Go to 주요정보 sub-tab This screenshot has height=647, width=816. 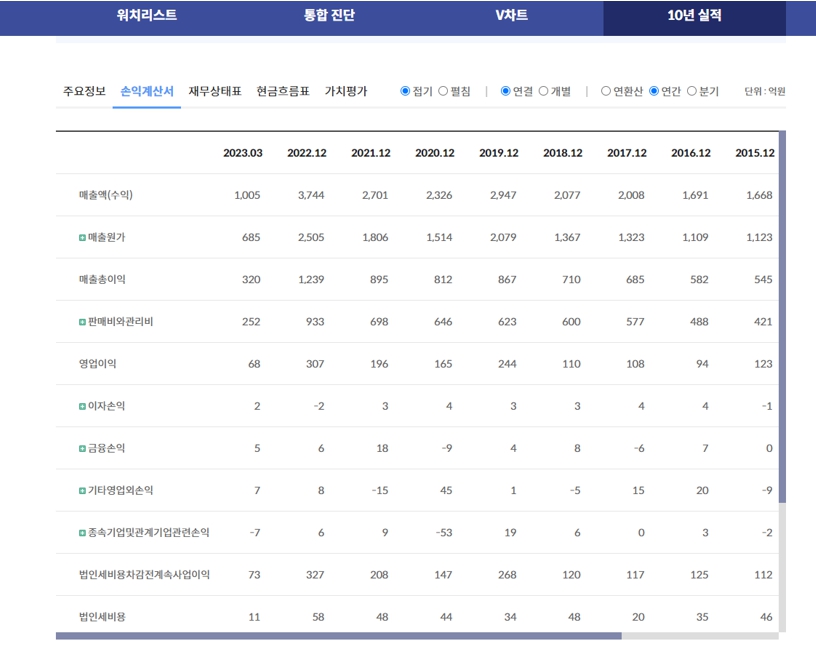[x=84, y=91]
